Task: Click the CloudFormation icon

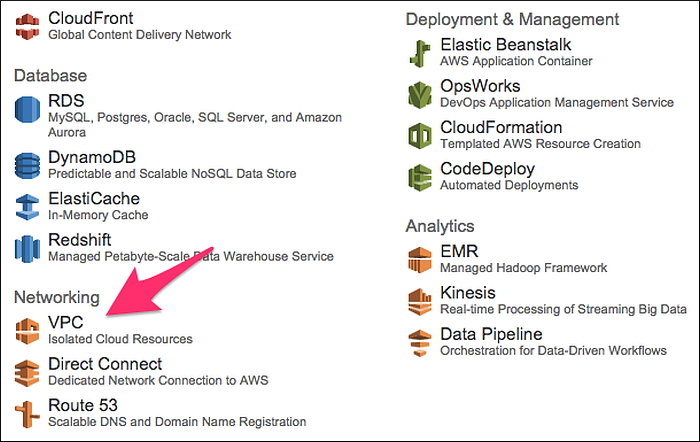Action: 420,136
